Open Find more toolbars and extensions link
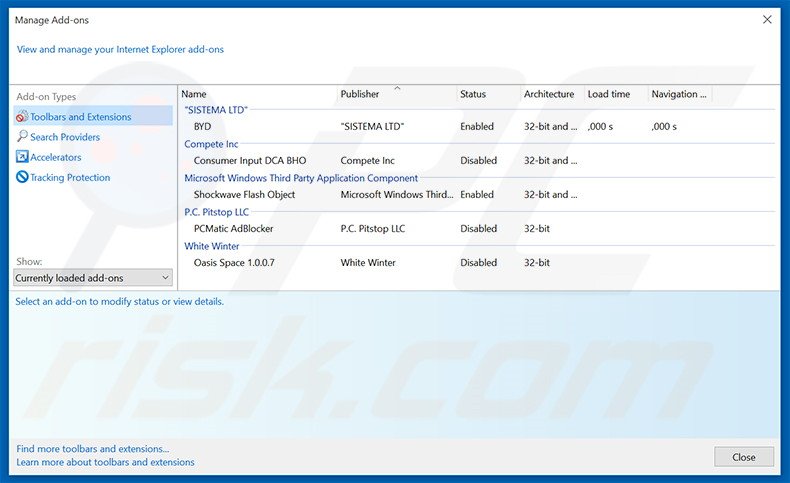790x483 pixels. [93, 449]
